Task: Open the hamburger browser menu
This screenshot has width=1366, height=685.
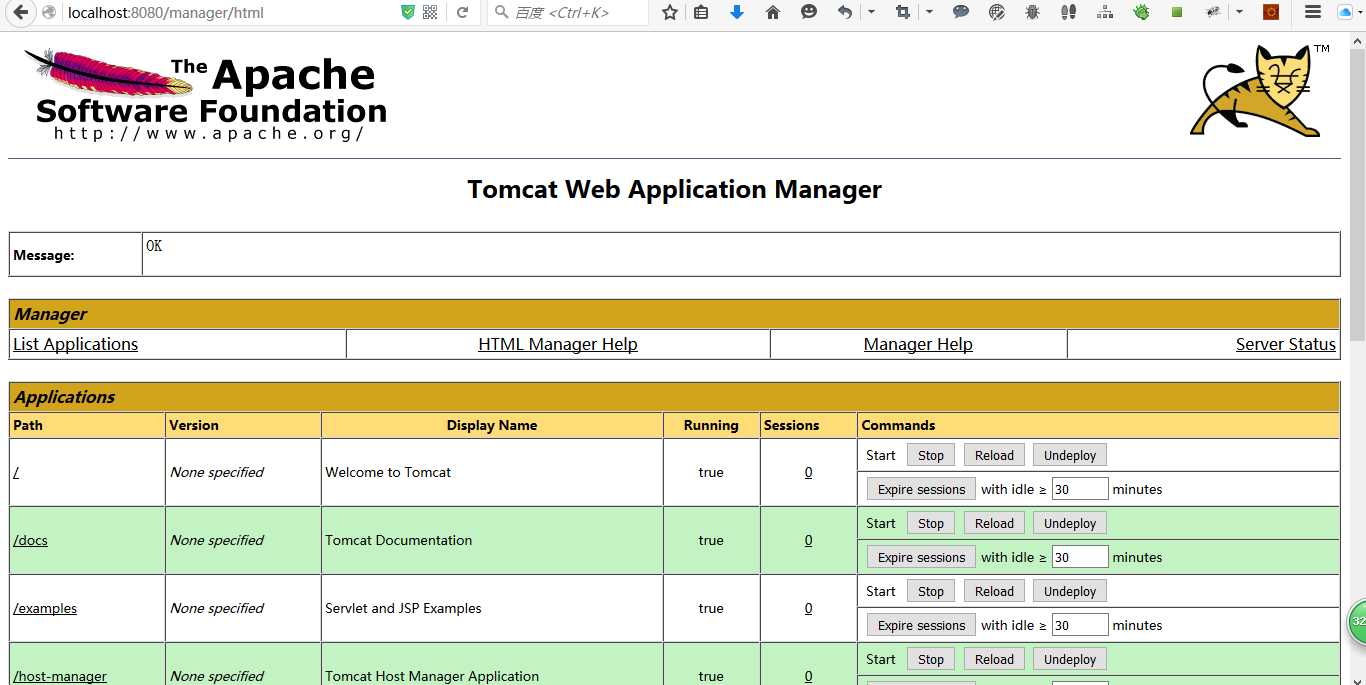Action: tap(1313, 12)
